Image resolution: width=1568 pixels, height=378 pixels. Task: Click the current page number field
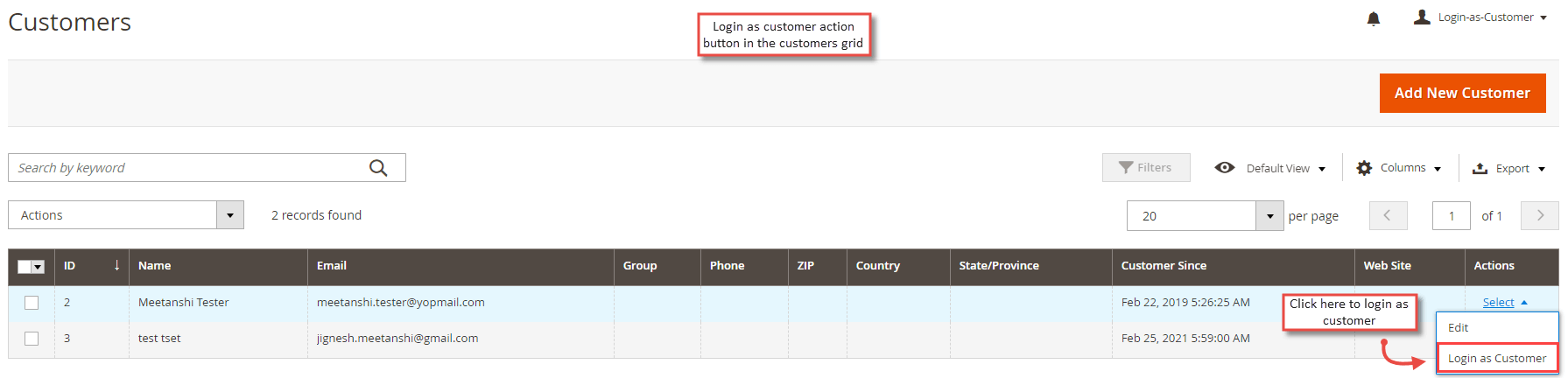(1452, 216)
